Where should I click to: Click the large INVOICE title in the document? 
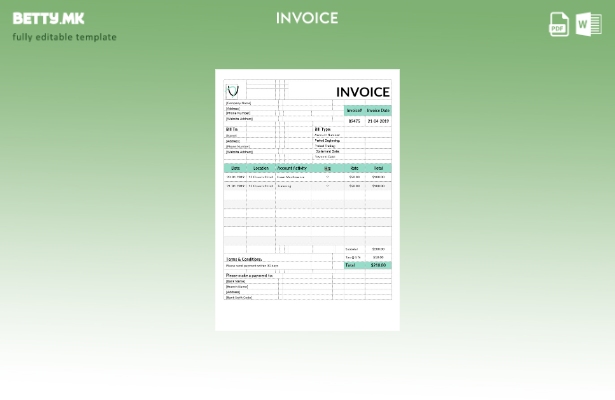[x=363, y=92]
